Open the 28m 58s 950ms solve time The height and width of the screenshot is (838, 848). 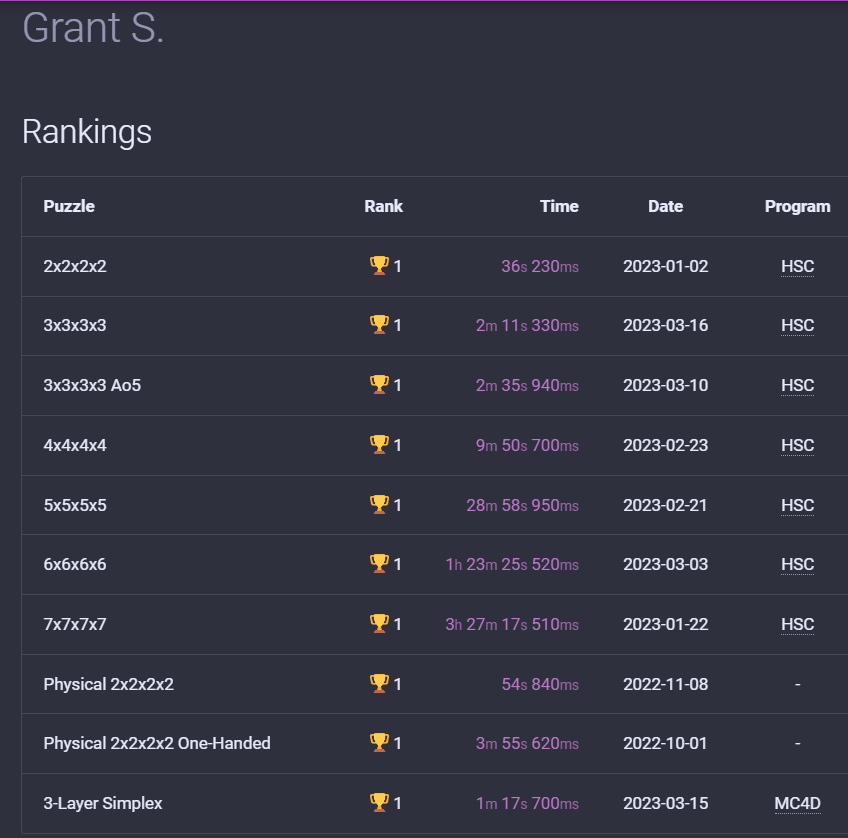522,506
